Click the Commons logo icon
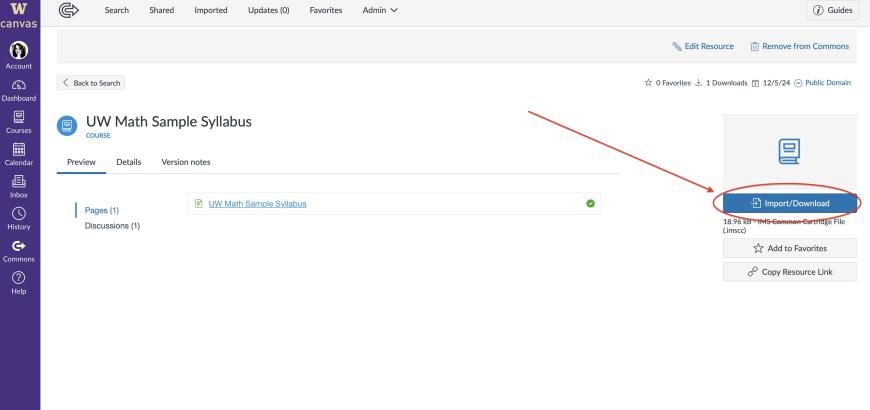Image resolution: width=870 pixels, height=410 pixels. coord(68,10)
